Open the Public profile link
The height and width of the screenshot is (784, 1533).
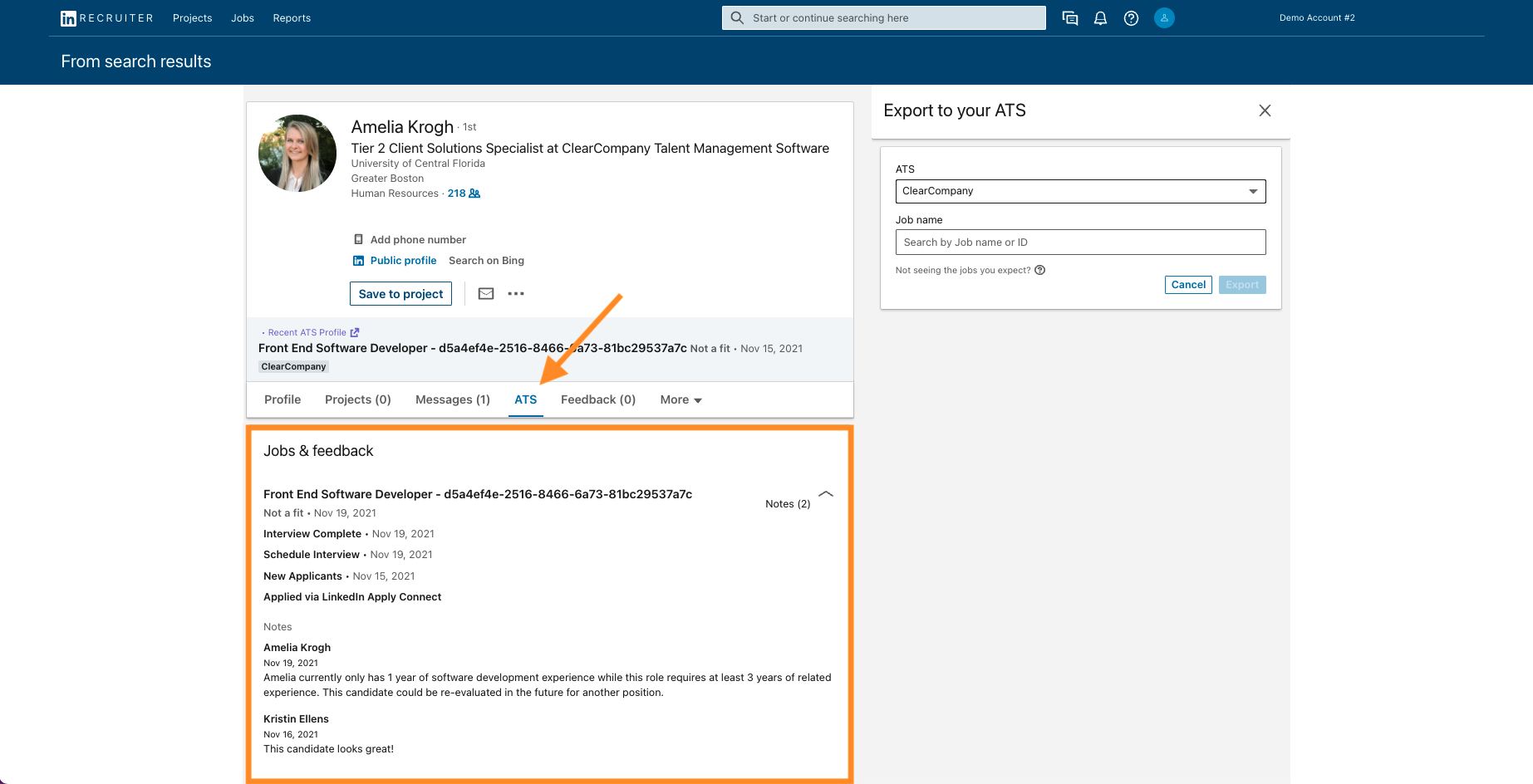coord(403,261)
